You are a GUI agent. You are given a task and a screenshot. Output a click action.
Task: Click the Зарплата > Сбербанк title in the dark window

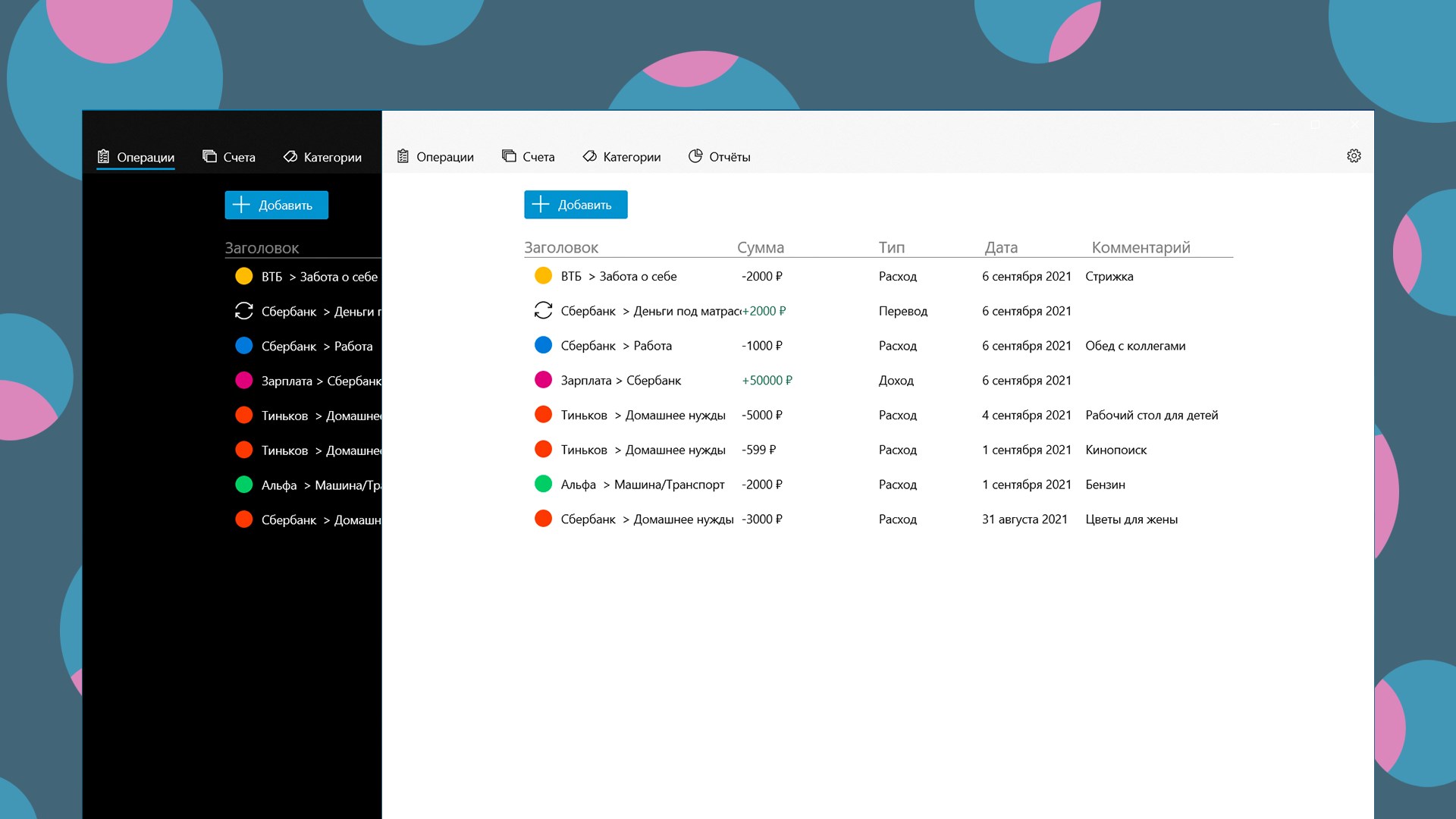321,381
